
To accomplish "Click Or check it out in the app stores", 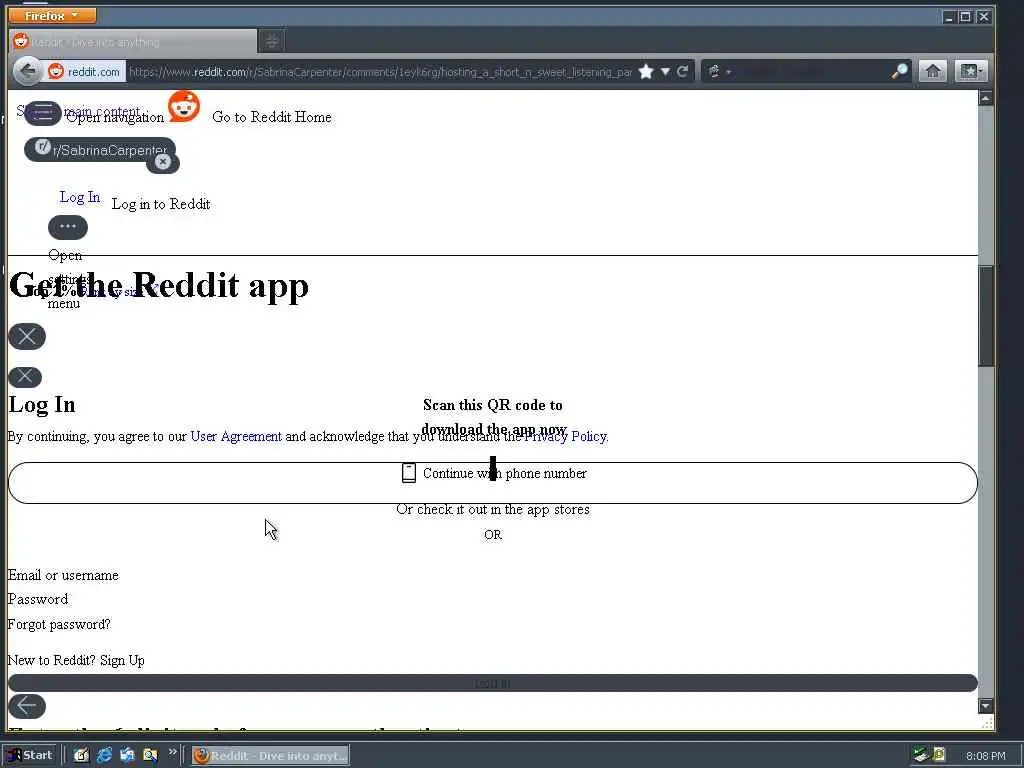I will pyautogui.click(x=493, y=509).
